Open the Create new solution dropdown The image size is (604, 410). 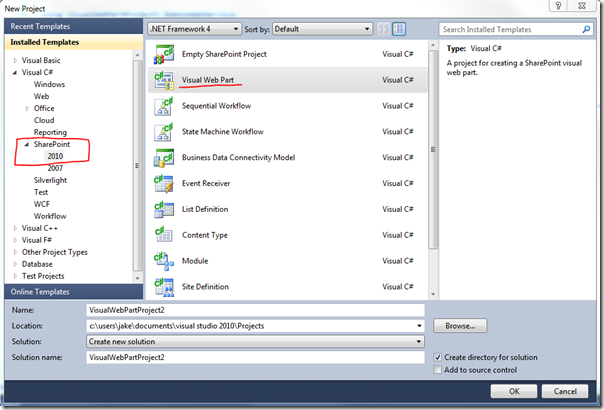255,342
